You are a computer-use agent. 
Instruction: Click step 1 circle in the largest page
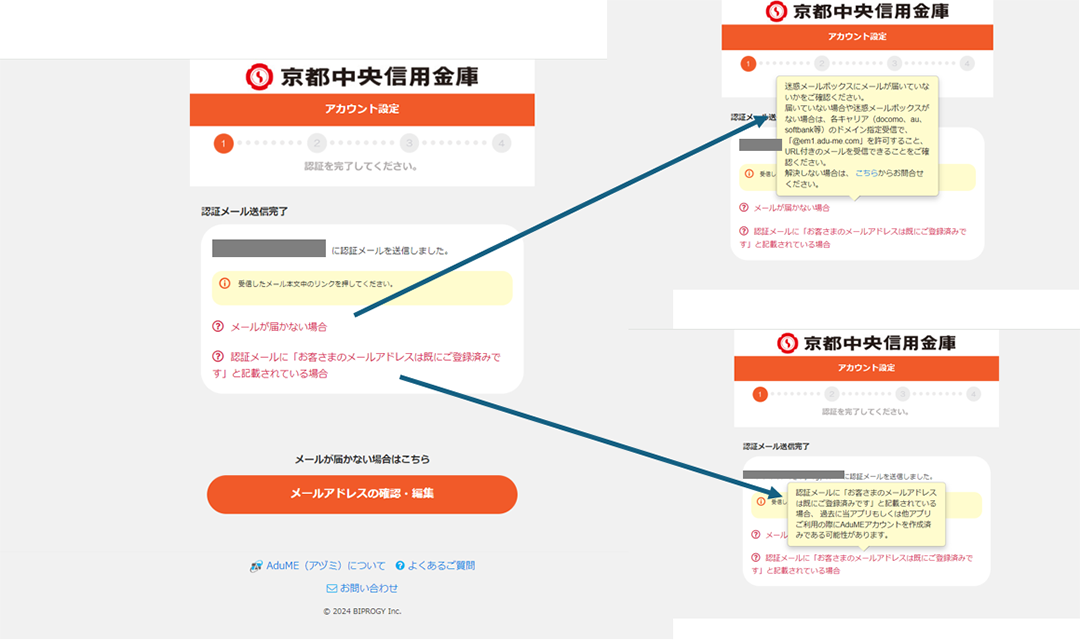tap(223, 143)
